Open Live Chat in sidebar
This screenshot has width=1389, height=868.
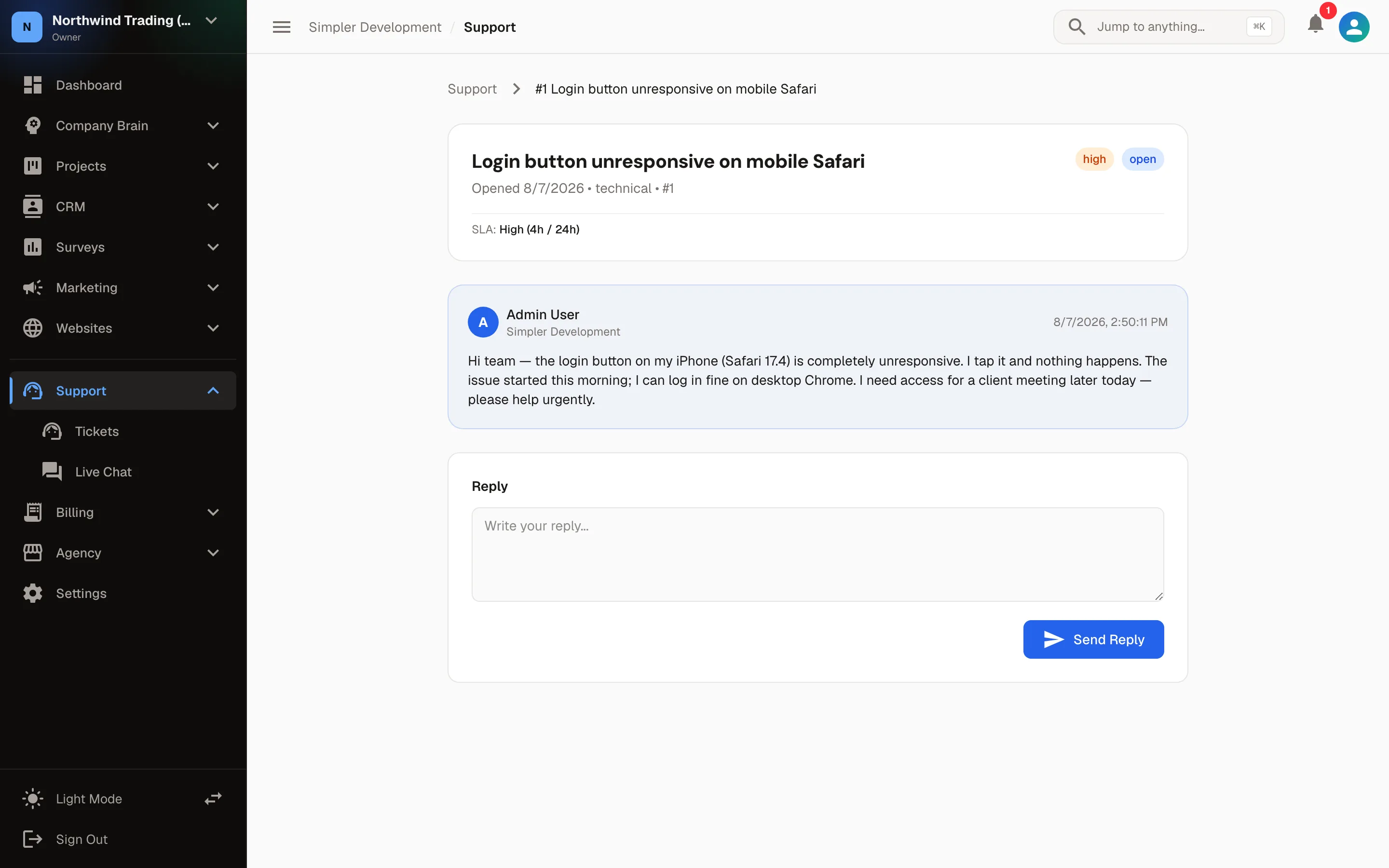point(123,472)
